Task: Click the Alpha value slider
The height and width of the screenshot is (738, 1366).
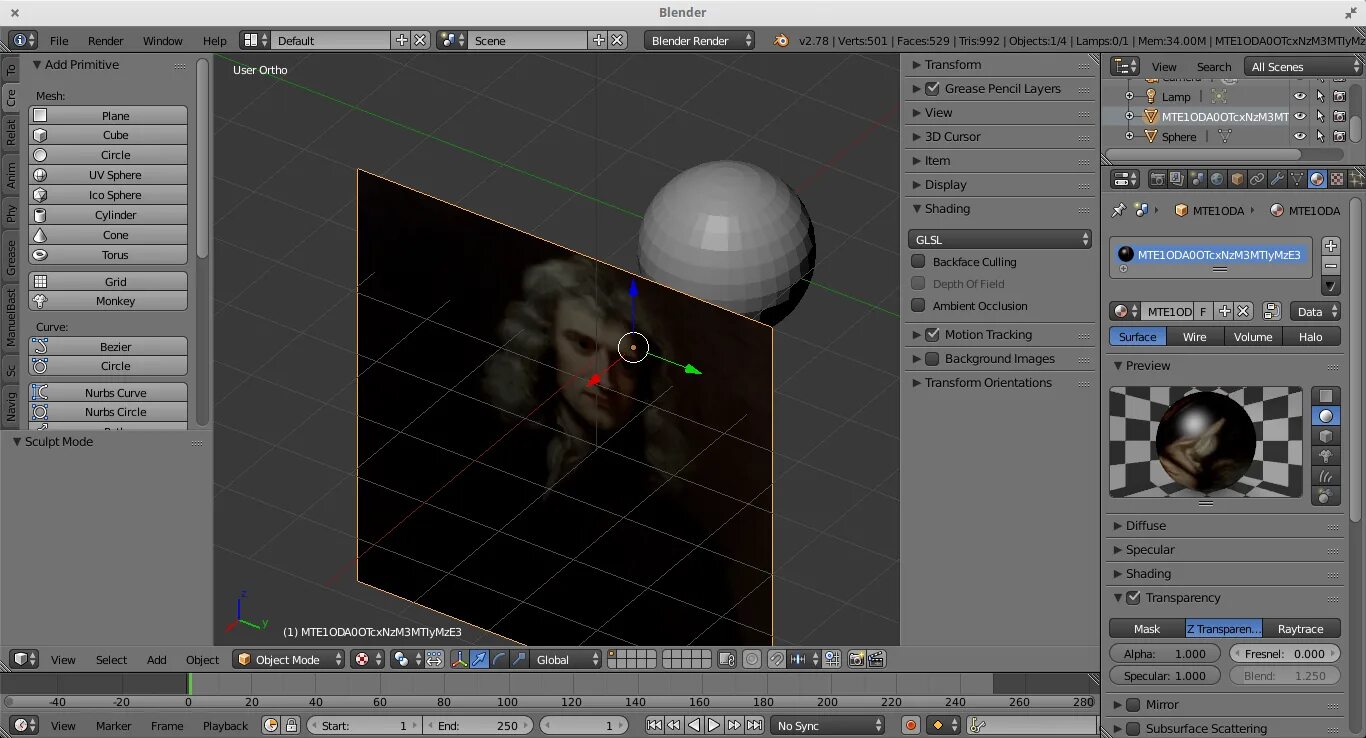Action: tap(1165, 653)
